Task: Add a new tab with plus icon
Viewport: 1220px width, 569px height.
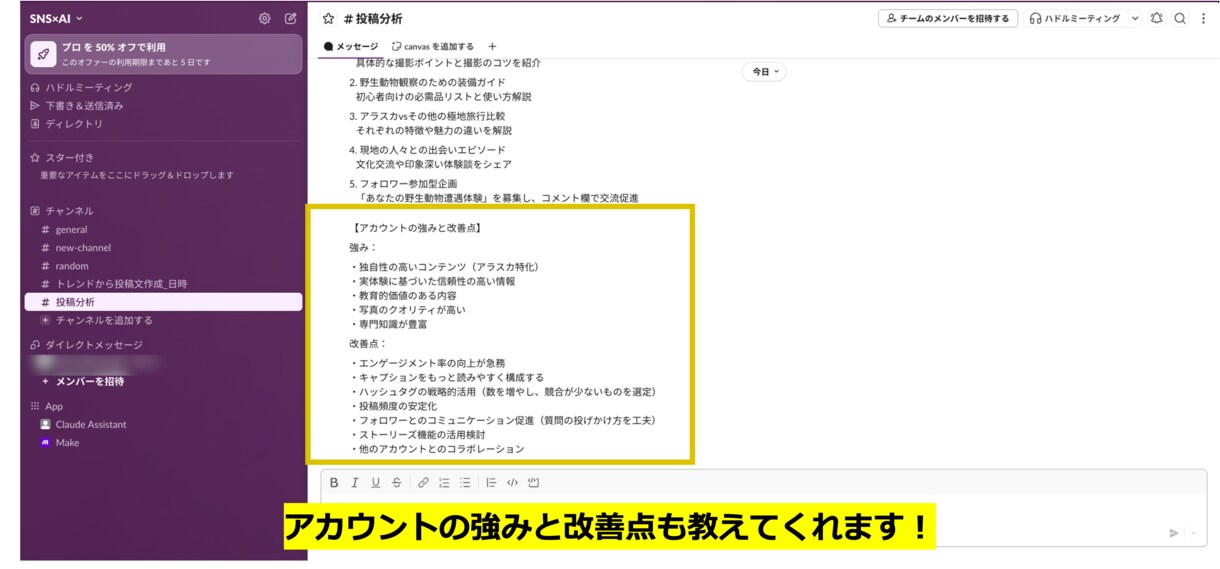Action: click(492, 46)
